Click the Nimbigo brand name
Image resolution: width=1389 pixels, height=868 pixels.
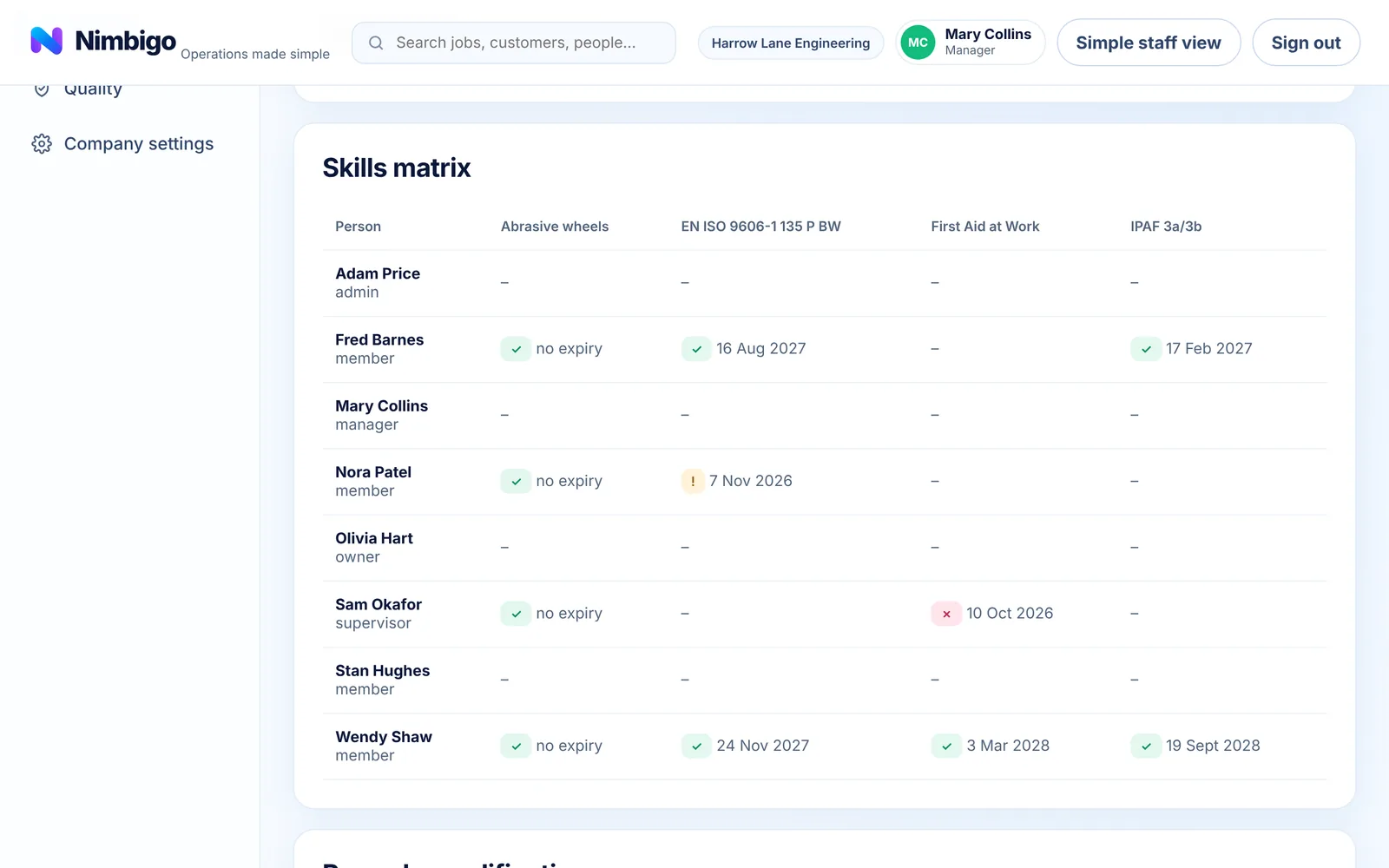125,41
